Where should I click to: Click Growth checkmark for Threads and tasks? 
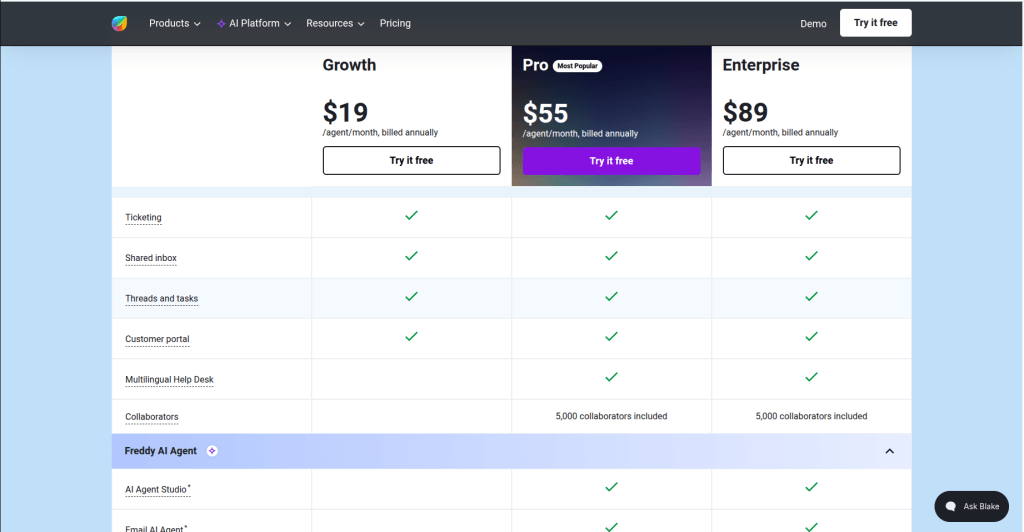411,296
